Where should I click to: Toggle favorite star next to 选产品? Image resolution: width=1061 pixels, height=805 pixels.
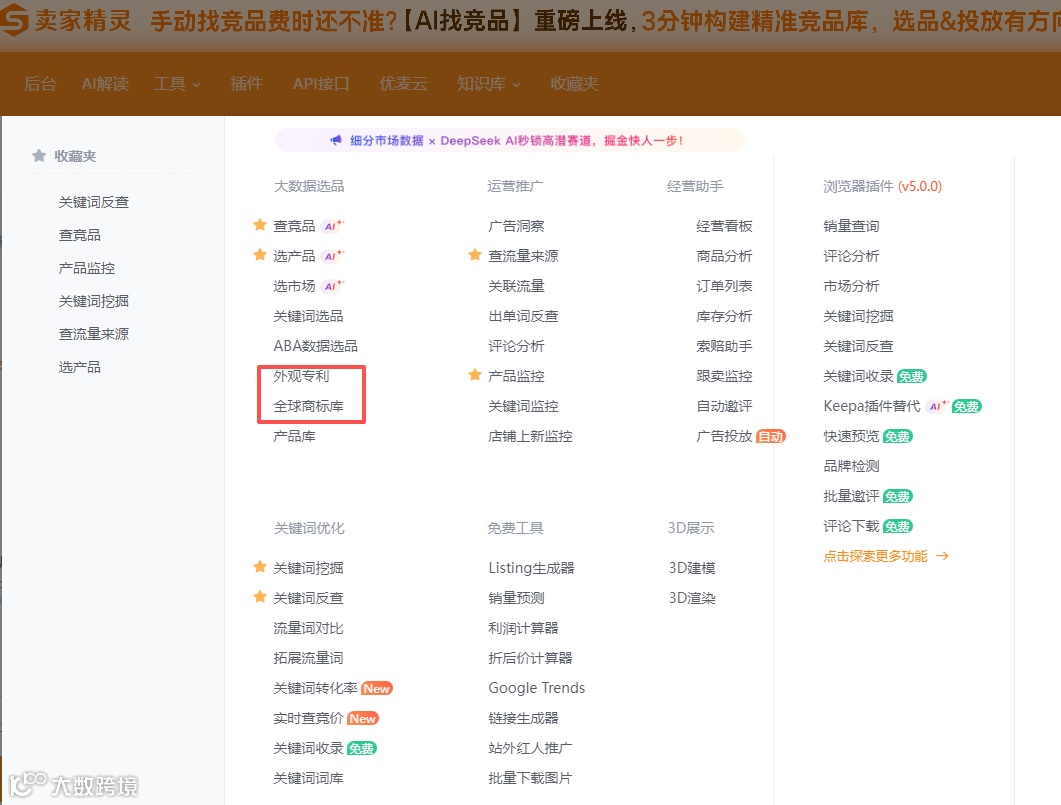click(x=260, y=255)
